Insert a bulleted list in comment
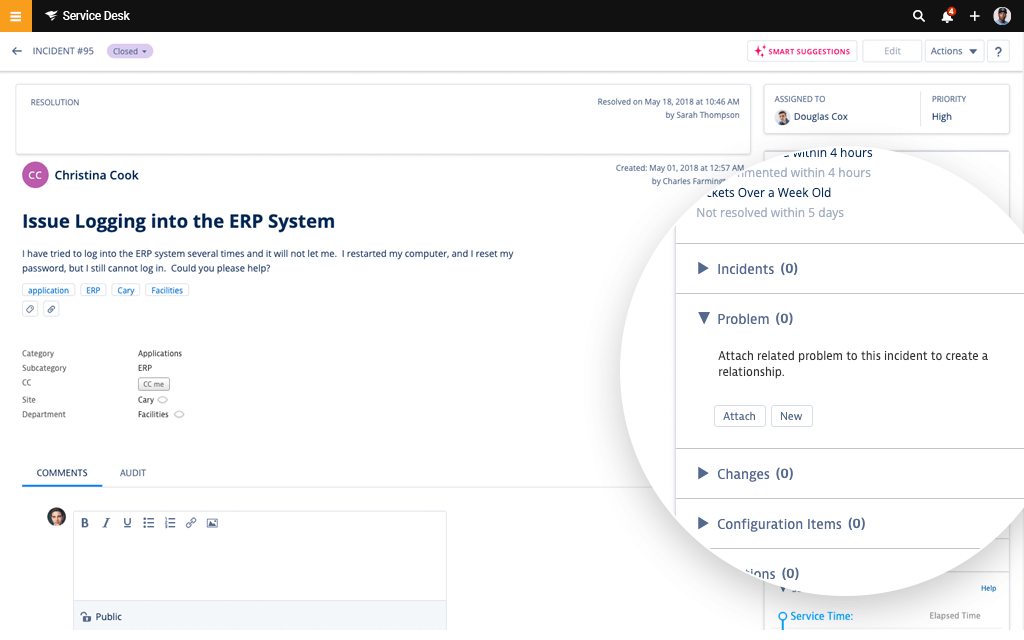 149,523
